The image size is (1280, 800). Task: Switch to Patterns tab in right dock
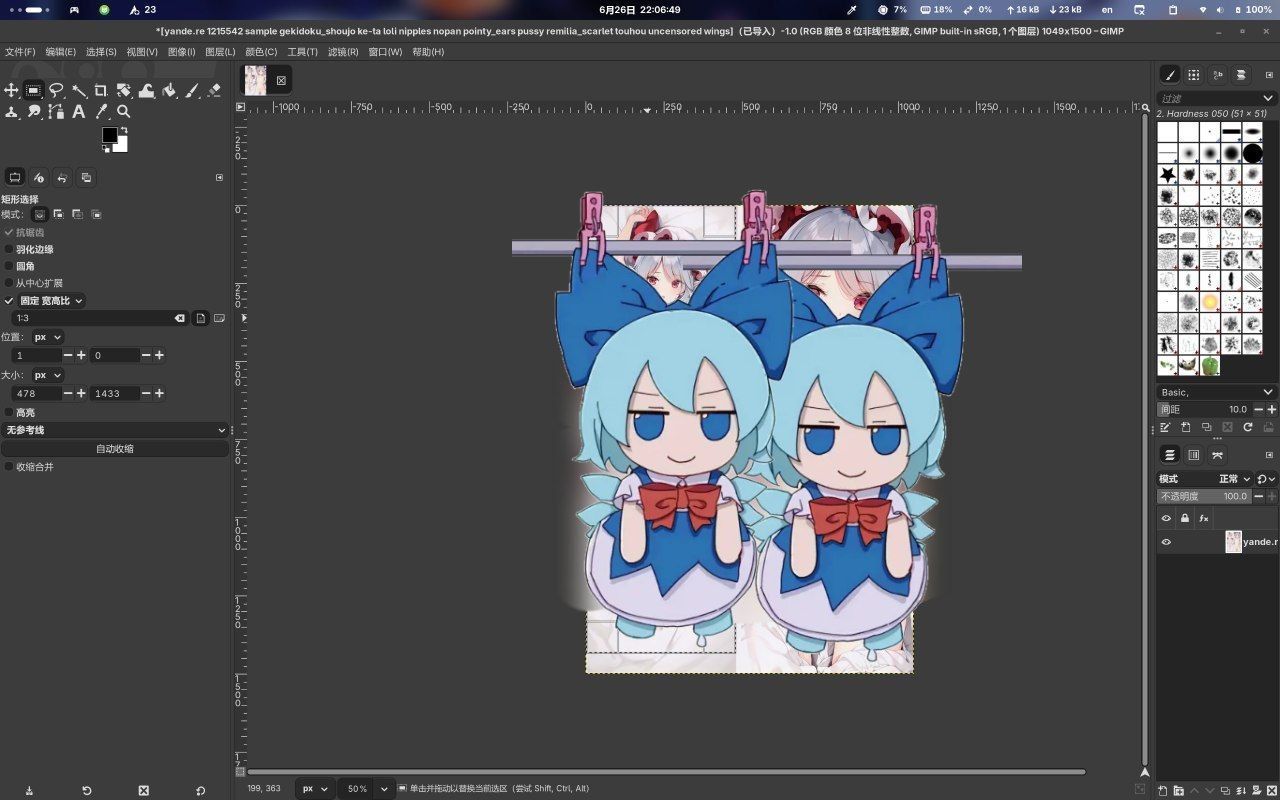[1194, 75]
